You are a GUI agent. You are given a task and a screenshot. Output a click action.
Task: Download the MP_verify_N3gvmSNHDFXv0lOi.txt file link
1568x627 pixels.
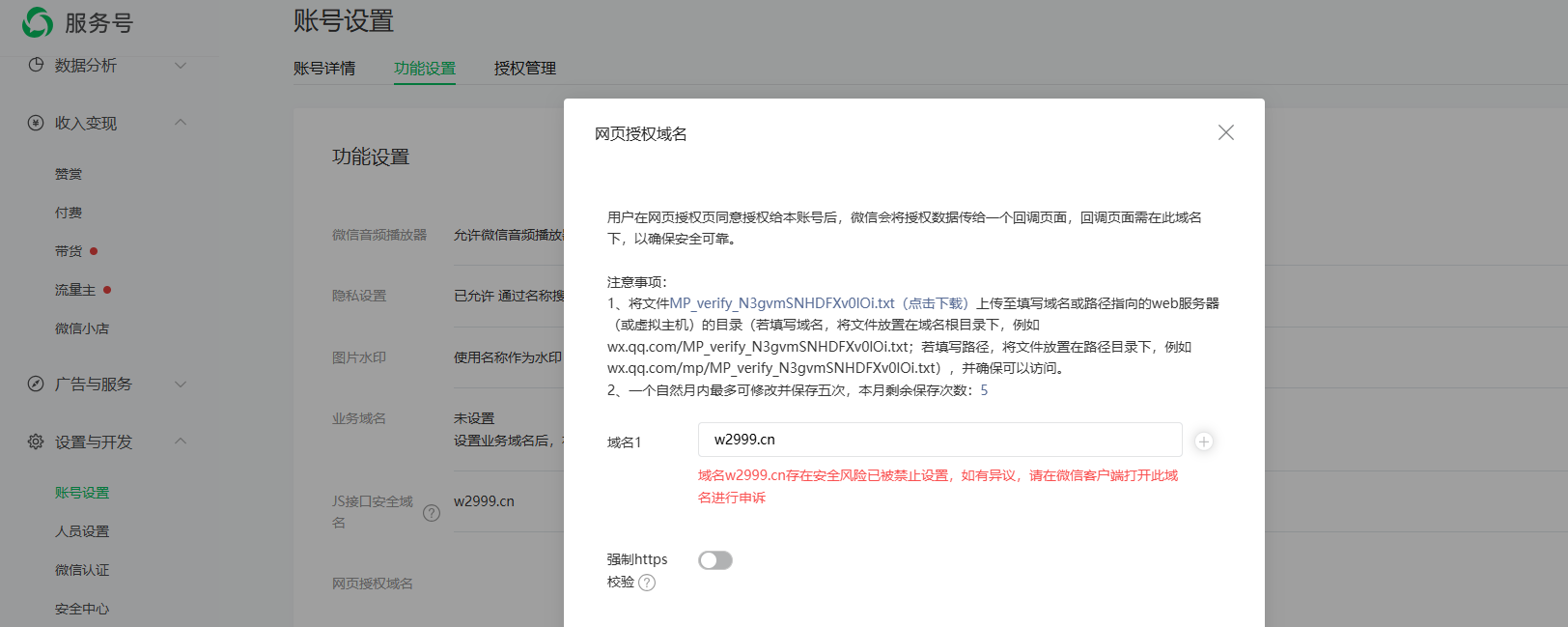(820, 303)
